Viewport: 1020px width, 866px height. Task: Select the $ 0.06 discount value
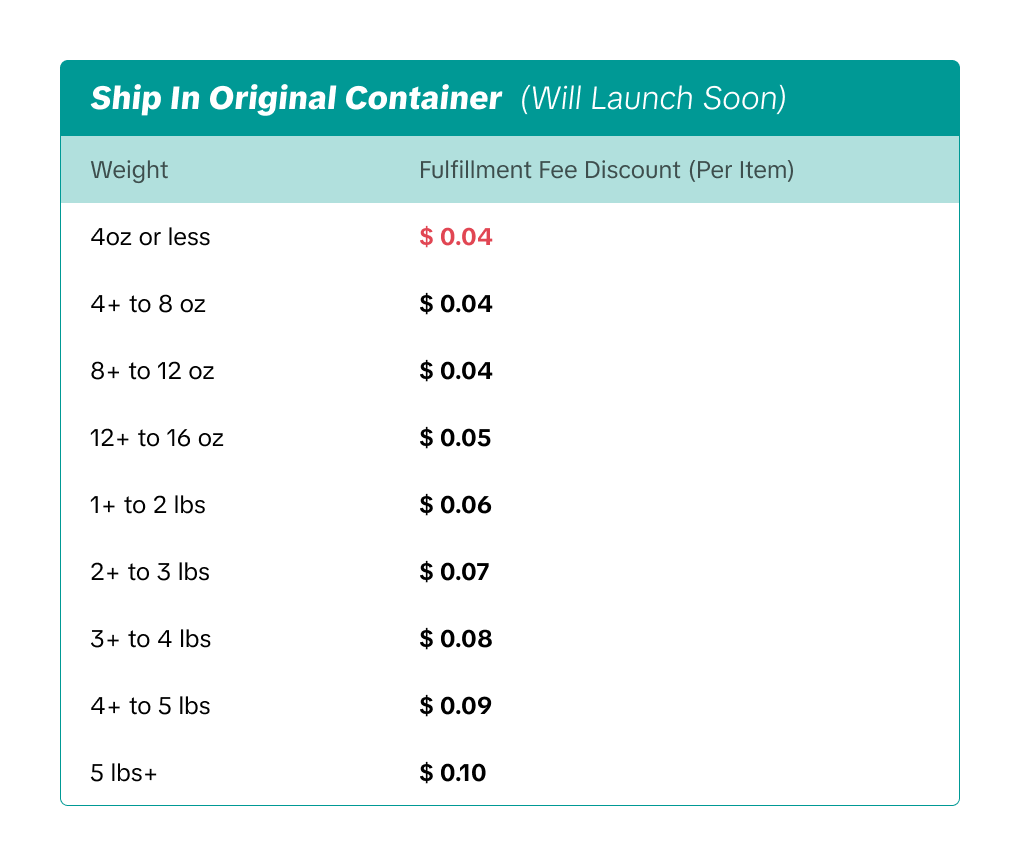(455, 505)
